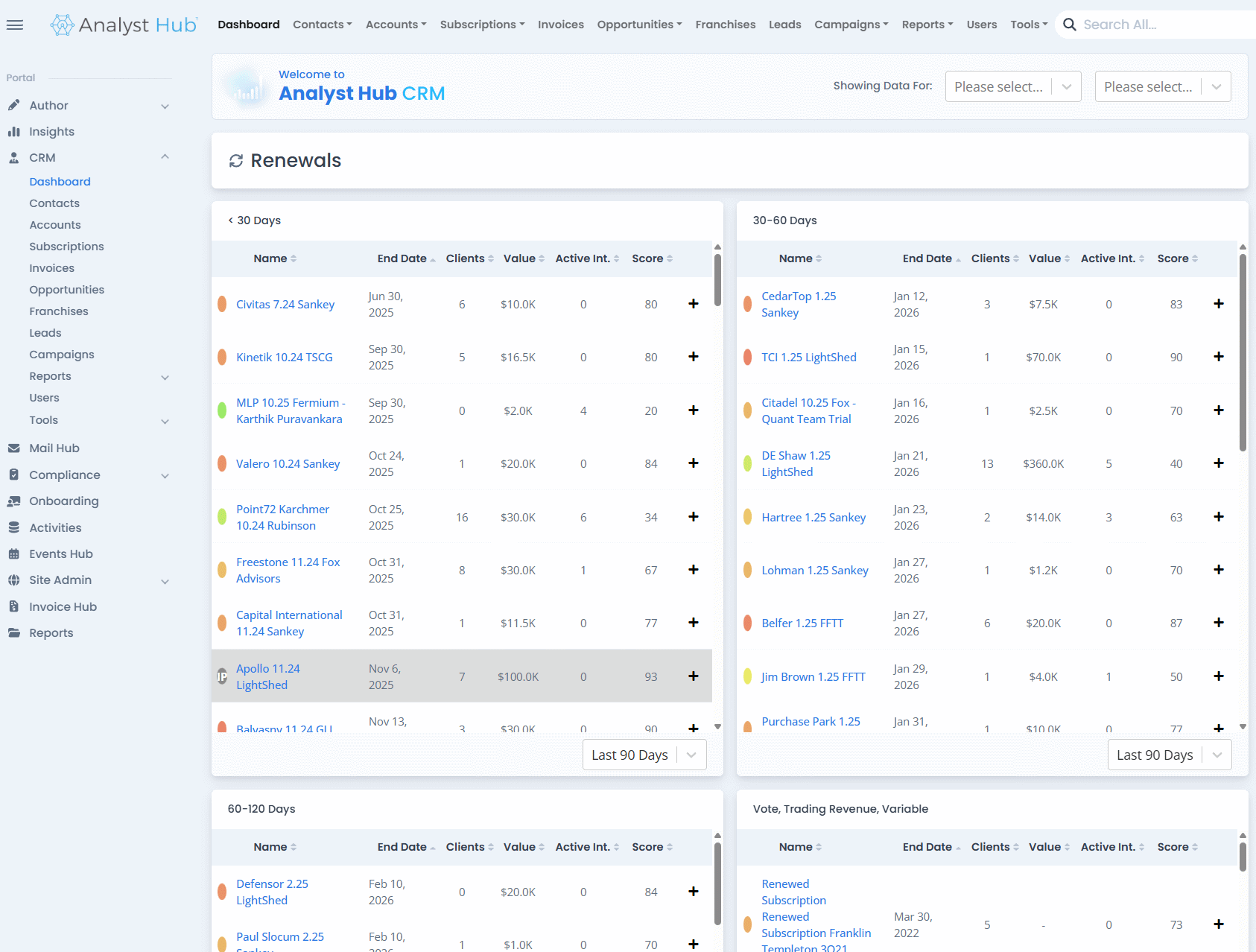
Task: Click the Activities icon in the sidebar
Action: point(14,527)
